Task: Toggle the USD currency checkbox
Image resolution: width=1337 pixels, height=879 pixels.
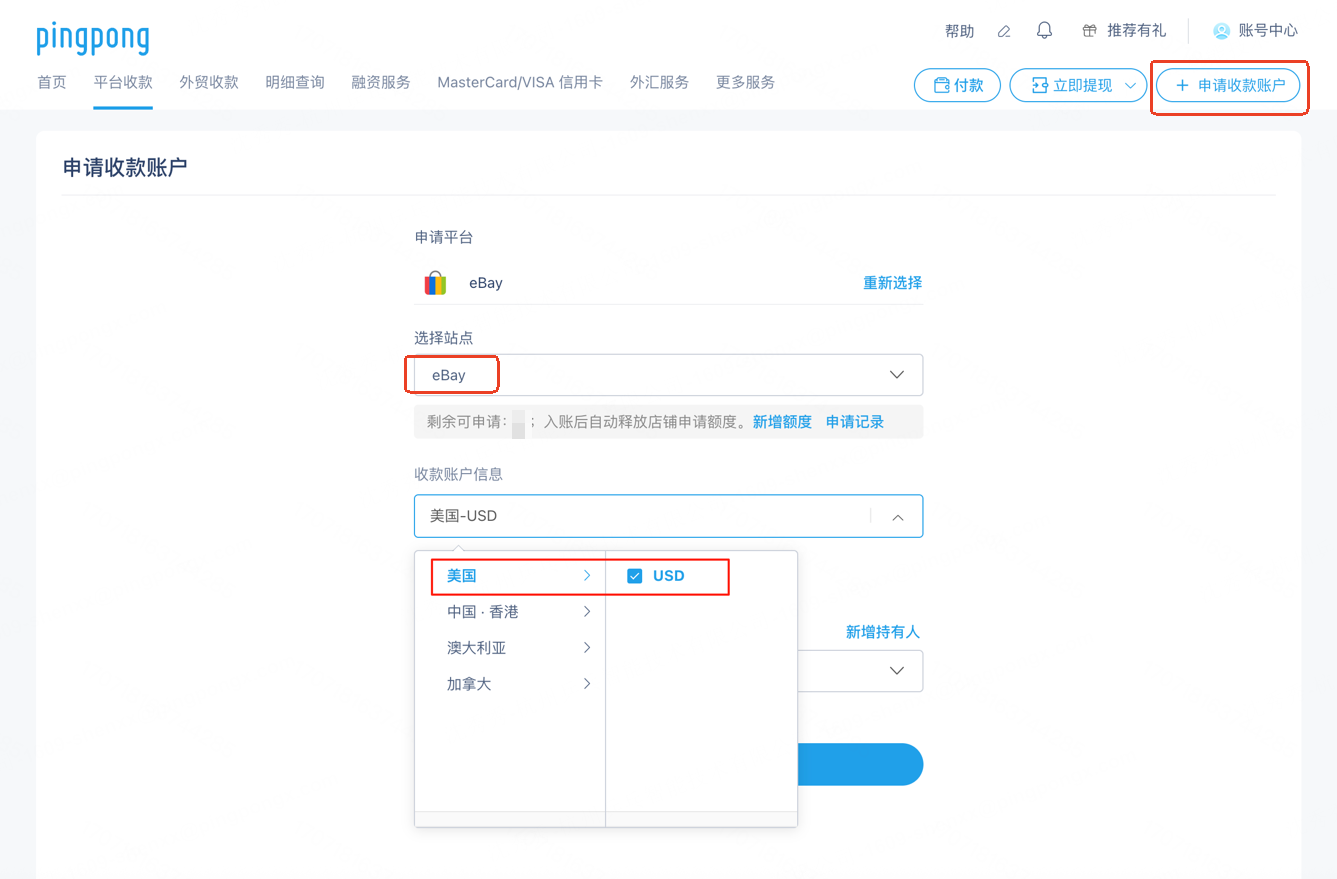Action: pyautogui.click(x=634, y=576)
